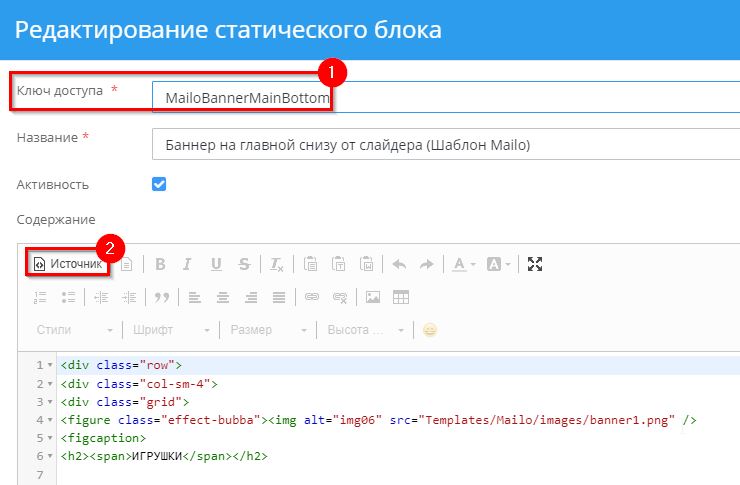Click the Insert image icon
This screenshot has width=740, height=485.
(372, 297)
